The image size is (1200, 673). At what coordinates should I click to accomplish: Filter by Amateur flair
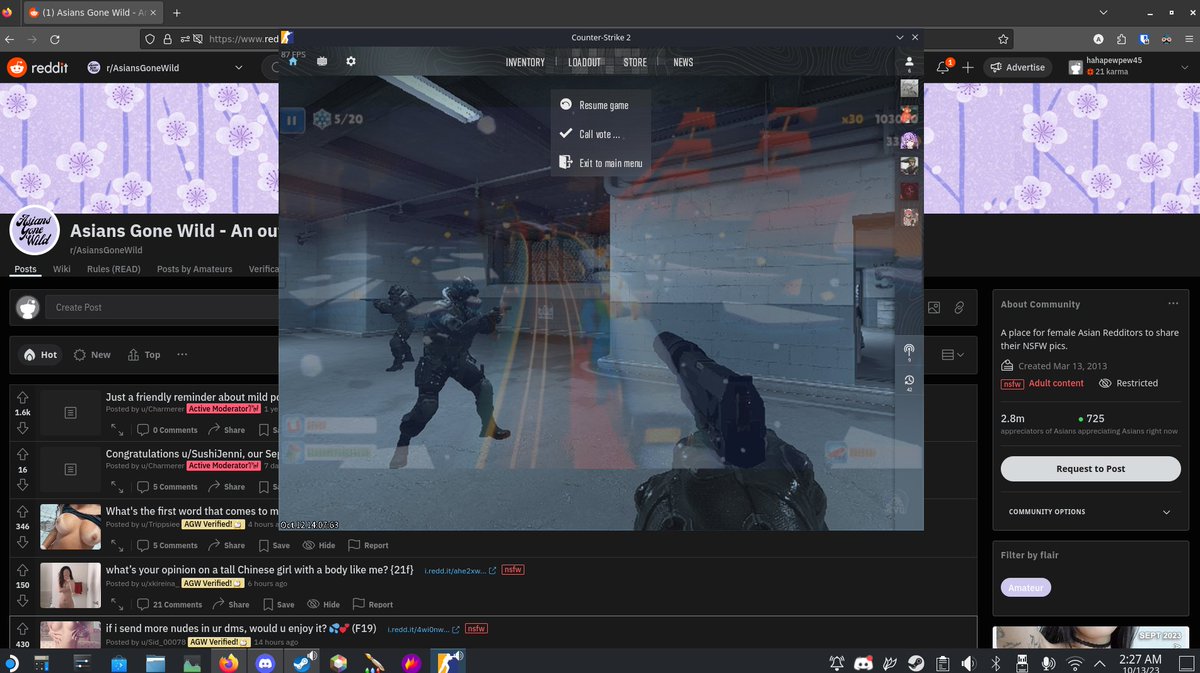click(1026, 588)
